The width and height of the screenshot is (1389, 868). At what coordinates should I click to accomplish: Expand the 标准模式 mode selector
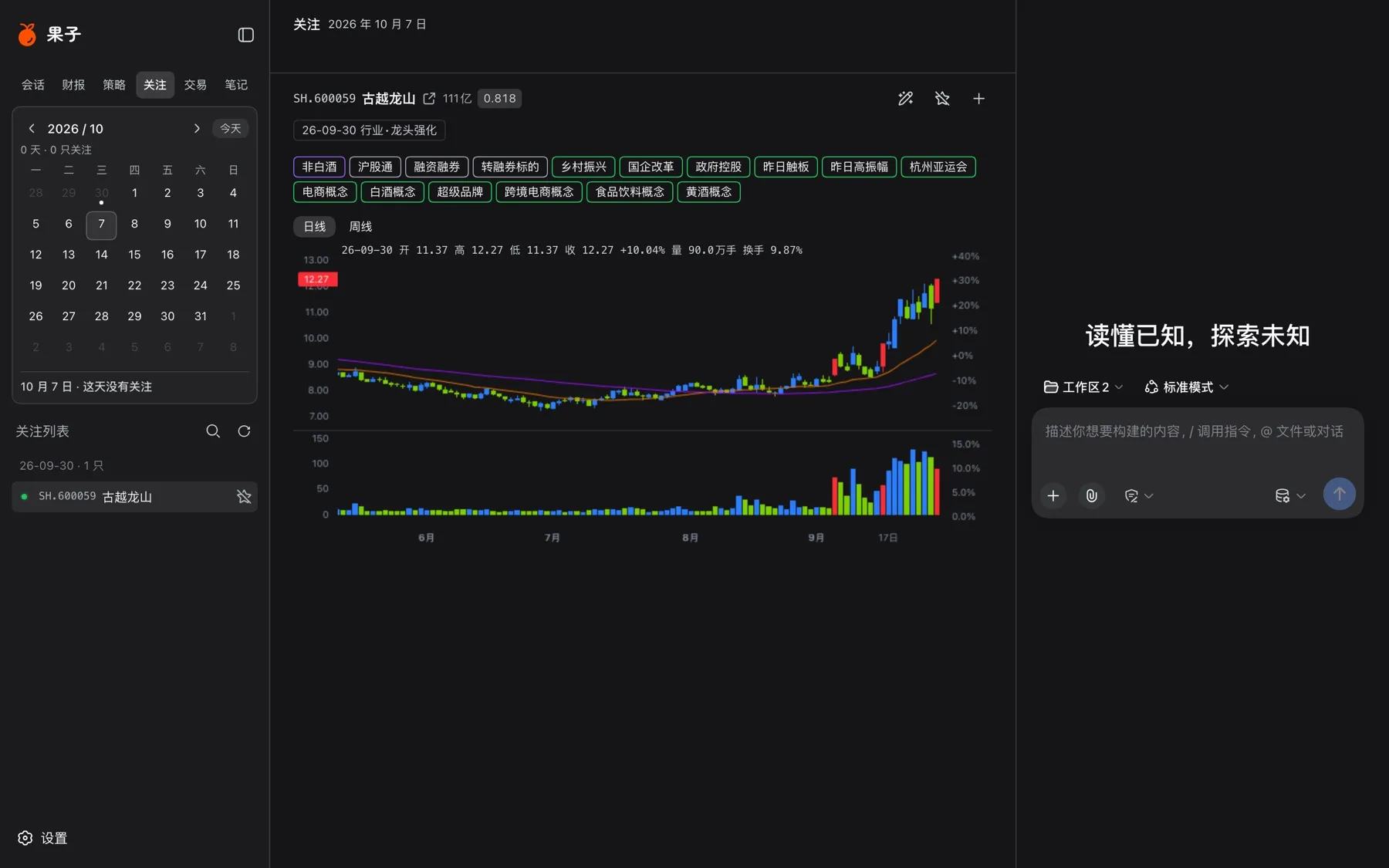pos(1187,387)
